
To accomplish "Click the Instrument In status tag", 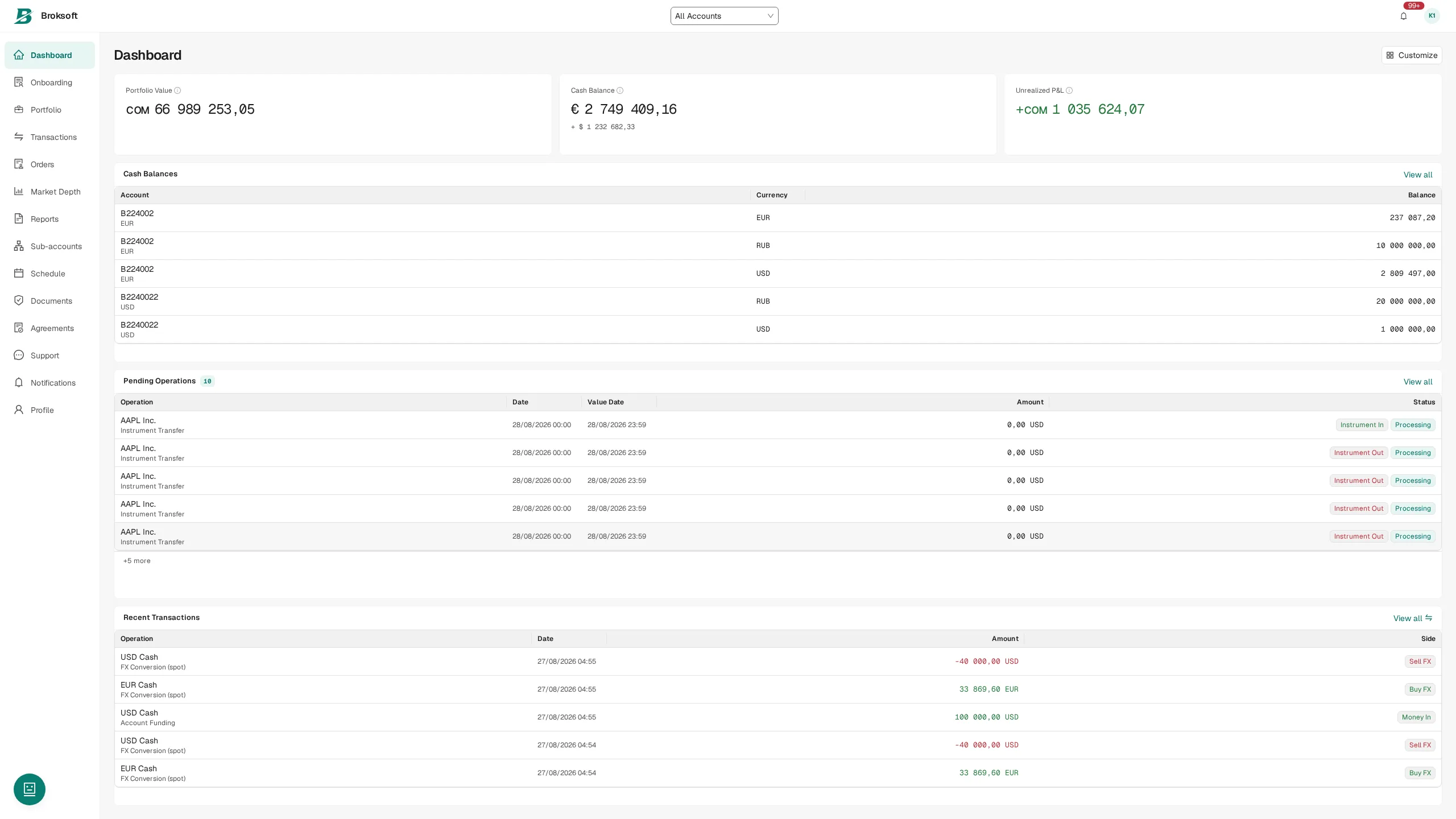I will click(x=1362, y=425).
